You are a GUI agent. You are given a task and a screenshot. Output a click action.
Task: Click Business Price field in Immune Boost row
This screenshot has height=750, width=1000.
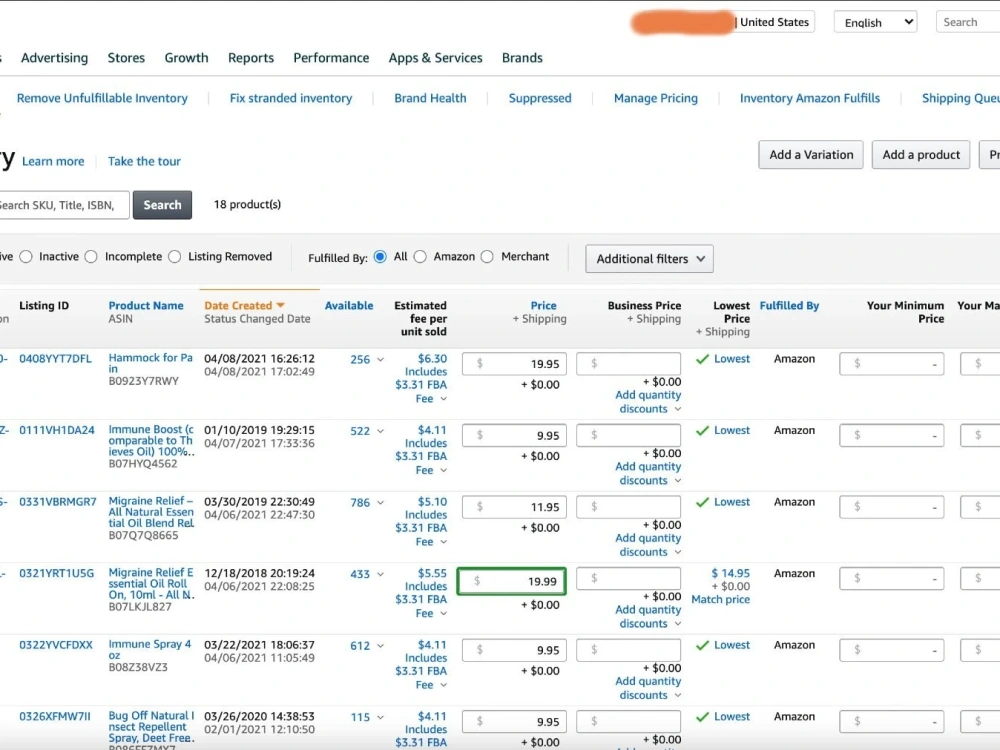(628, 435)
